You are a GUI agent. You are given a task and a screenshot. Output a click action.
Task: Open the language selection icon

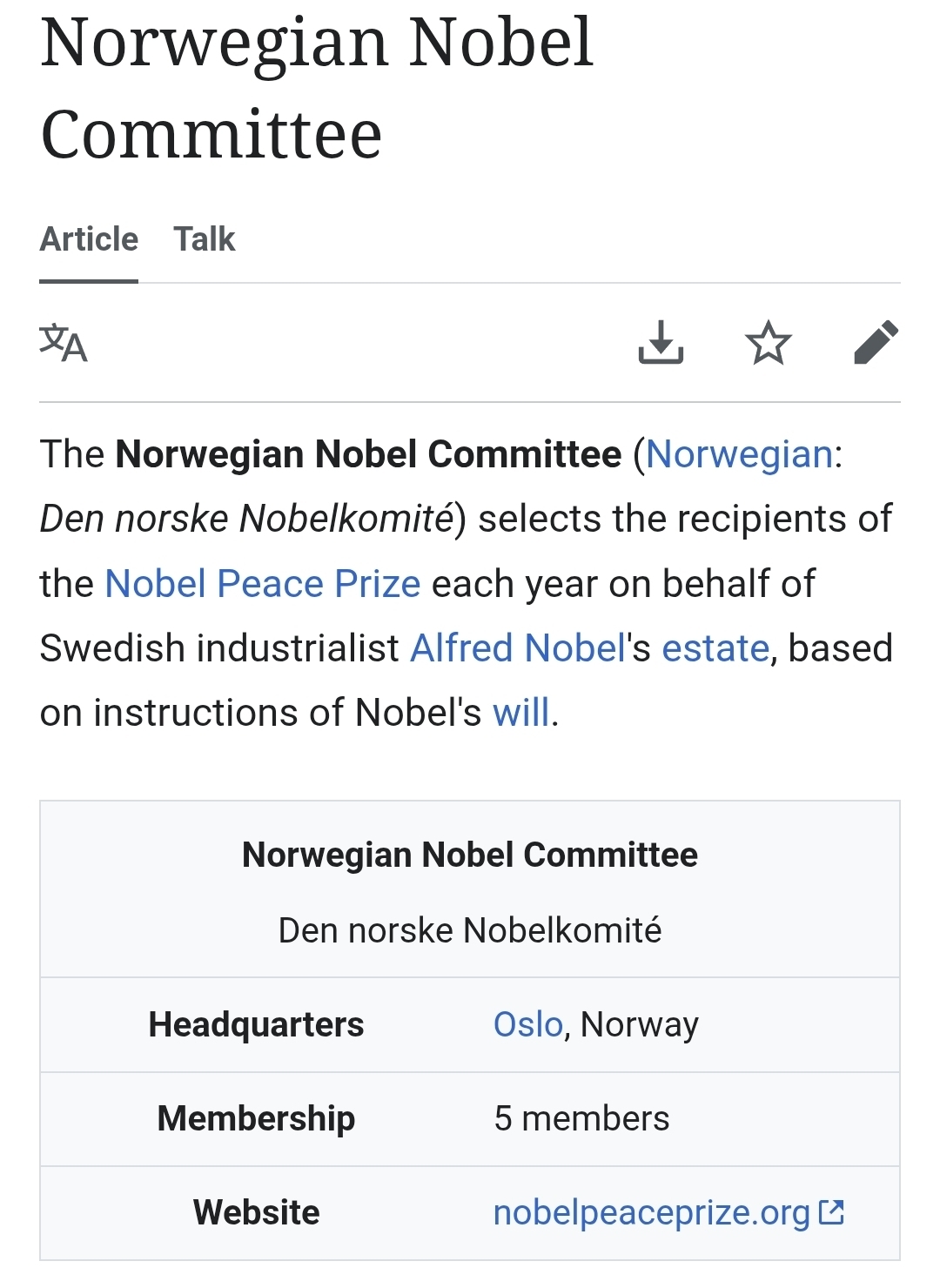pos(64,343)
